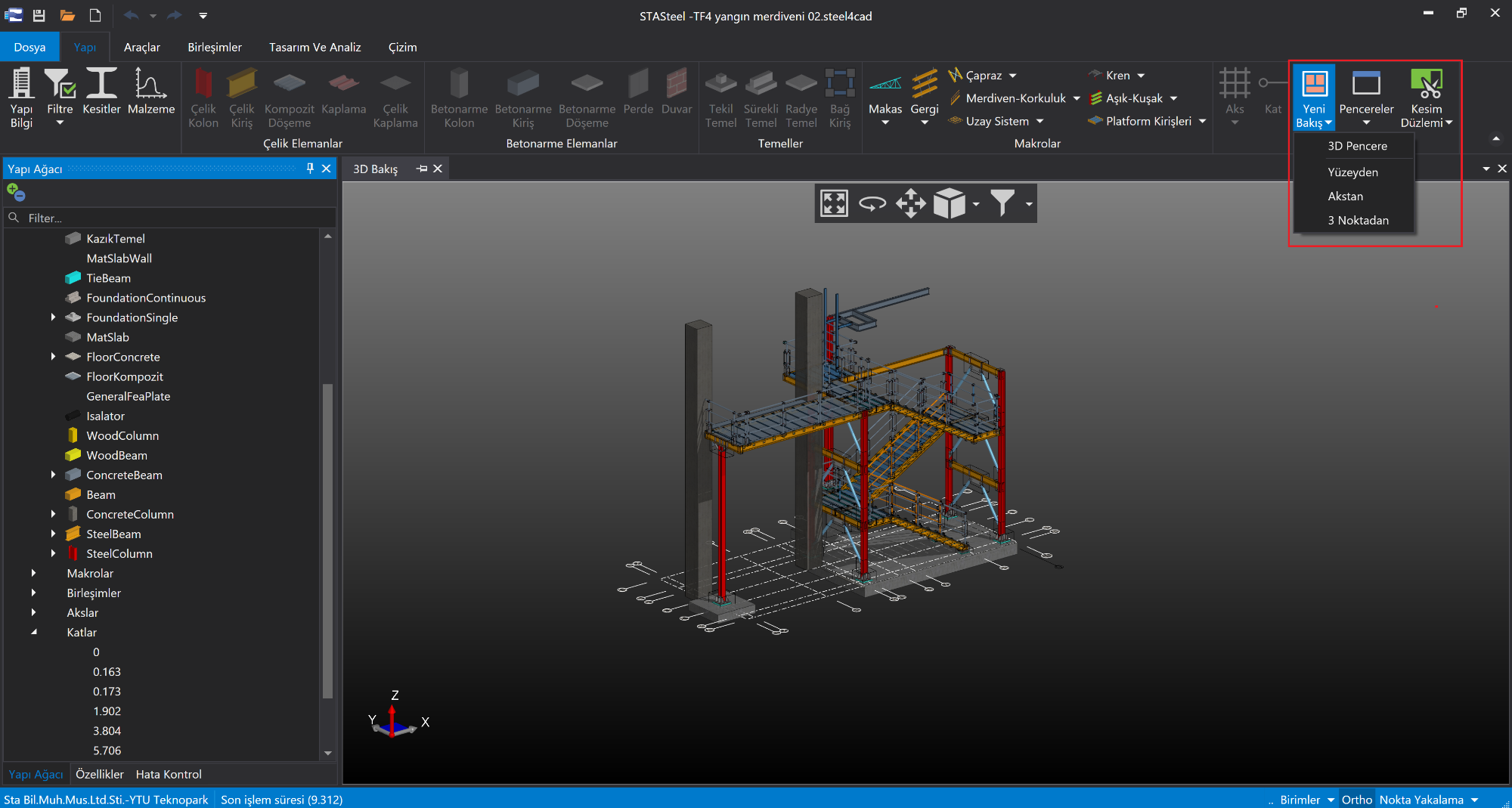Toggle Ortho mode in status bar
The width and height of the screenshot is (1512, 808).
(1356, 800)
